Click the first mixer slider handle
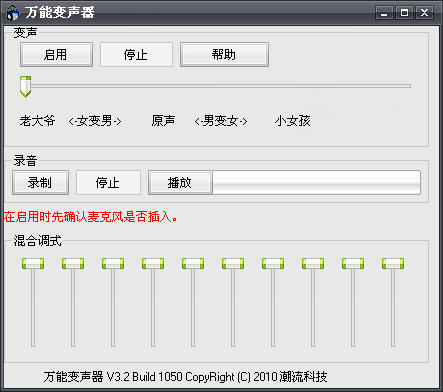This screenshot has width=443, height=392. 33,263
